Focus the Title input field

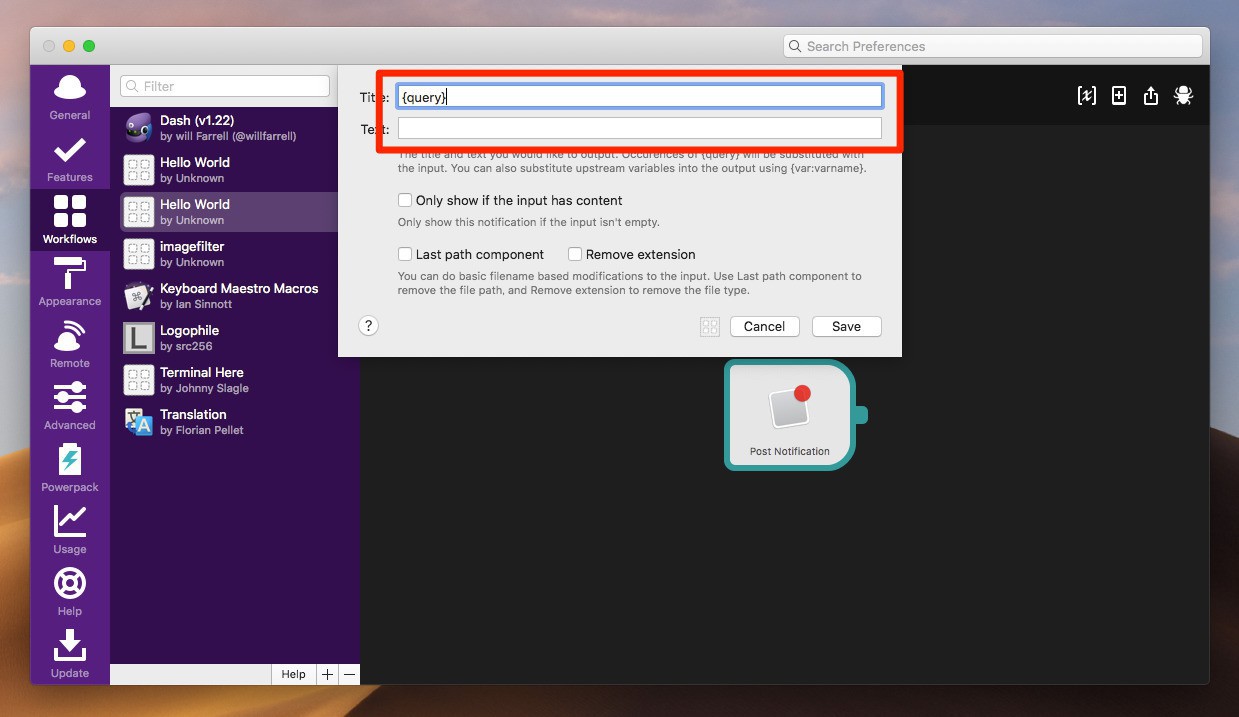coord(640,96)
